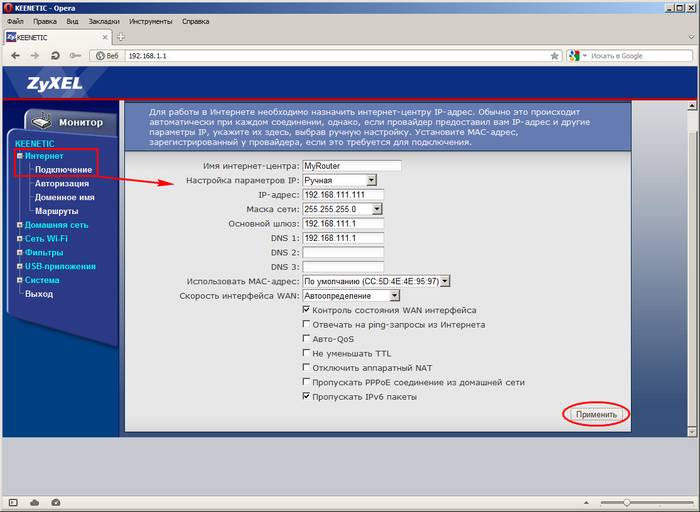
Task: Expand the Домашняя сеть tree section
Action: point(19,225)
